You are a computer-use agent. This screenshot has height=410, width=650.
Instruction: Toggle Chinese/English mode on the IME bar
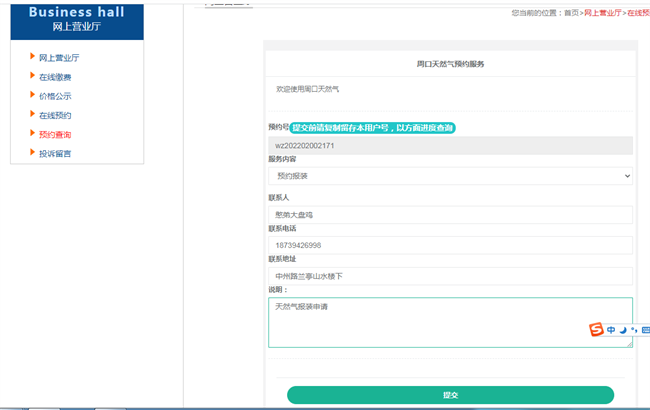point(610,330)
